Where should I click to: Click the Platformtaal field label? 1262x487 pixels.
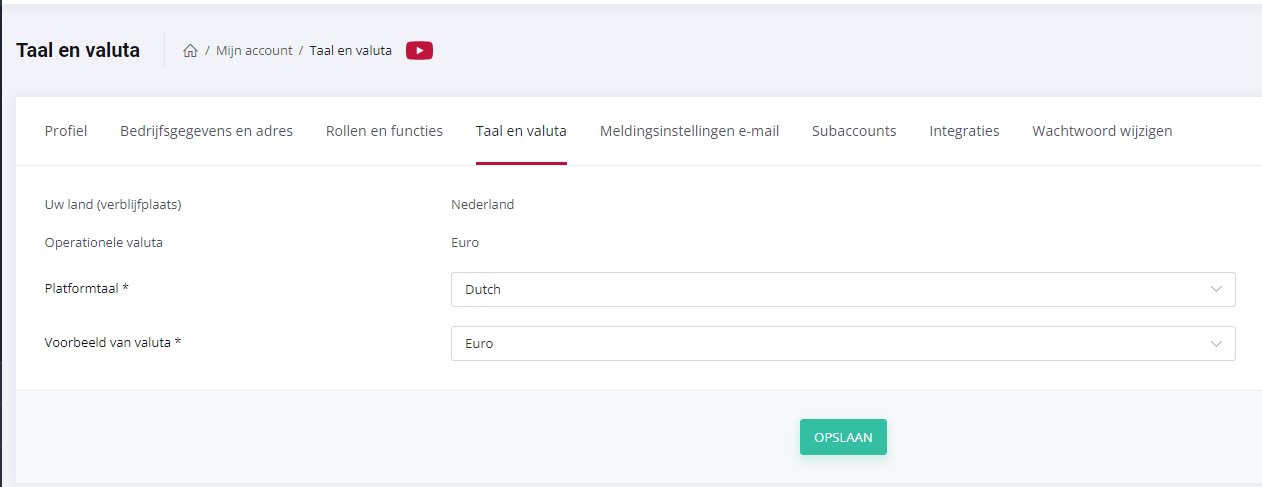coord(87,288)
